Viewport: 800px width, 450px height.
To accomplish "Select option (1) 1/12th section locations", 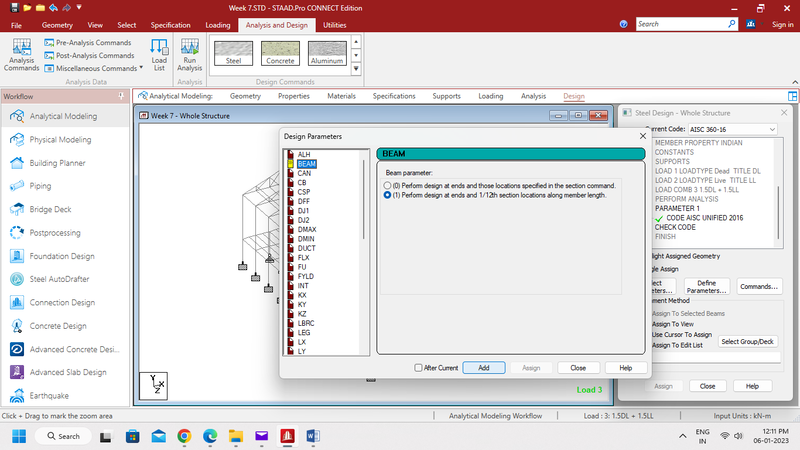I will pyautogui.click(x=388, y=196).
